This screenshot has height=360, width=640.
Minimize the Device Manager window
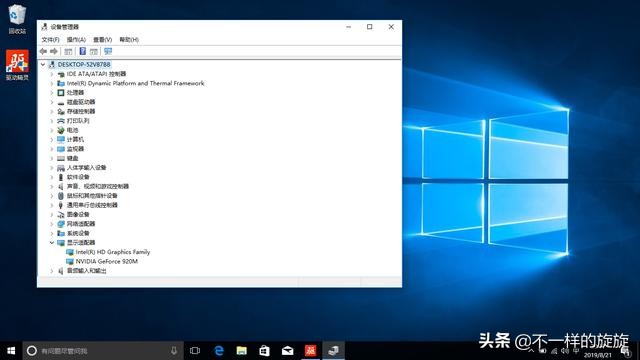(348, 27)
